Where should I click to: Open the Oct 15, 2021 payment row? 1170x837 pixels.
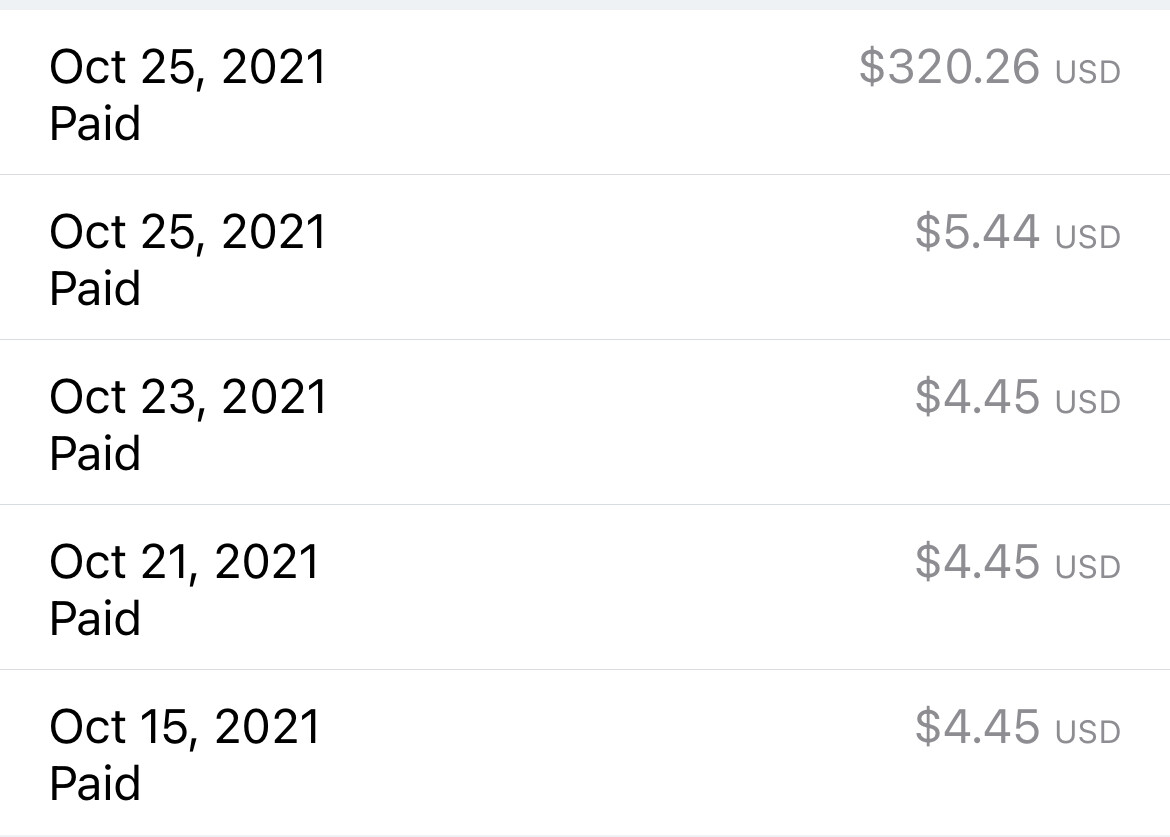585,753
